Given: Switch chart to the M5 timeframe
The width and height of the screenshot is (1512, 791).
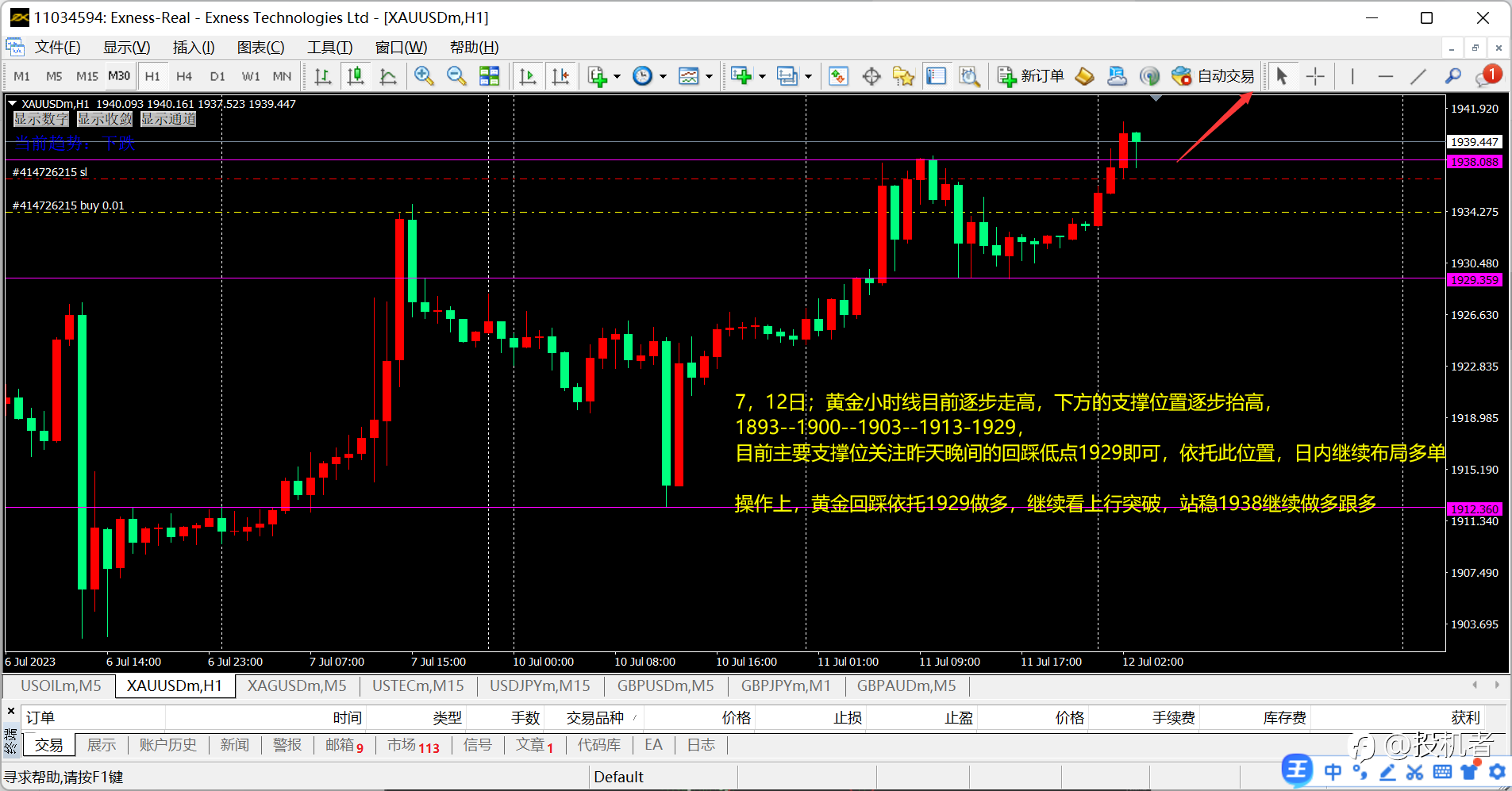Looking at the screenshot, I should click(x=54, y=76).
